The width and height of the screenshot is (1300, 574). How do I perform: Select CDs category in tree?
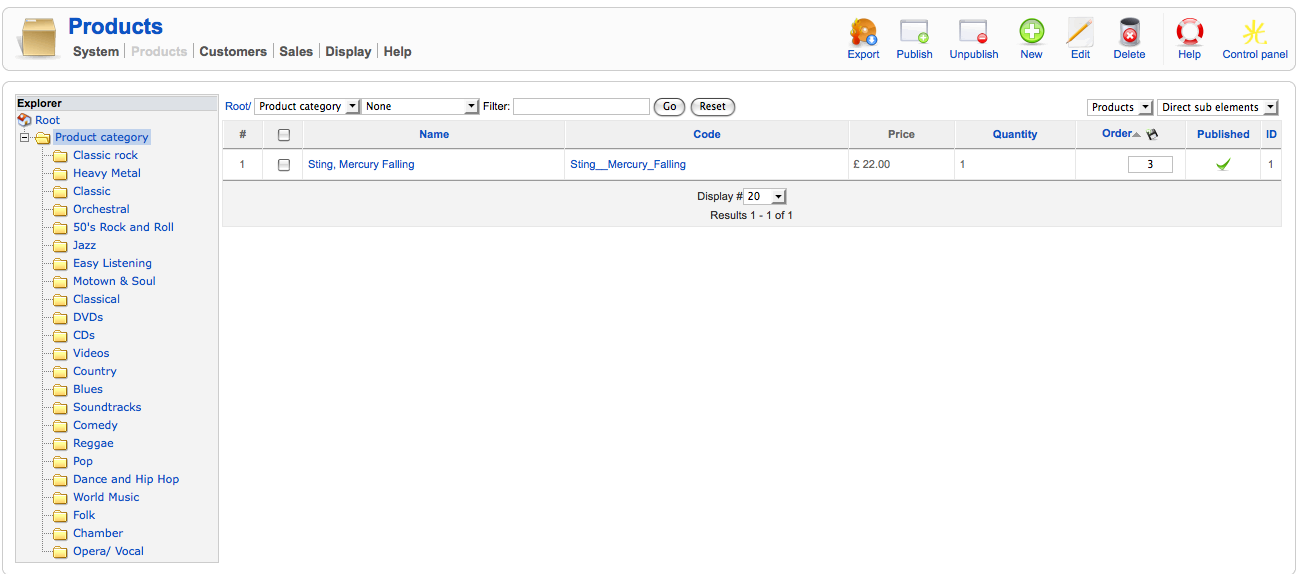tap(84, 336)
